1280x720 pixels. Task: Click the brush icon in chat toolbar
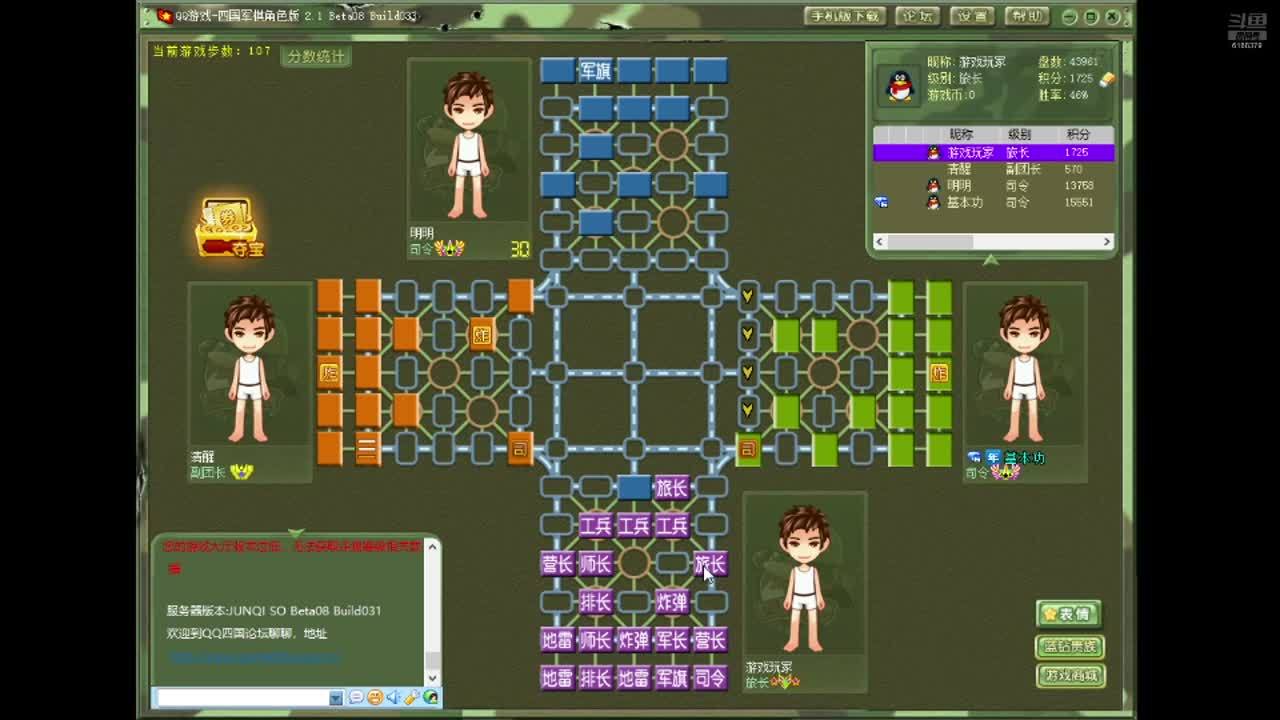tap(412, 697)
